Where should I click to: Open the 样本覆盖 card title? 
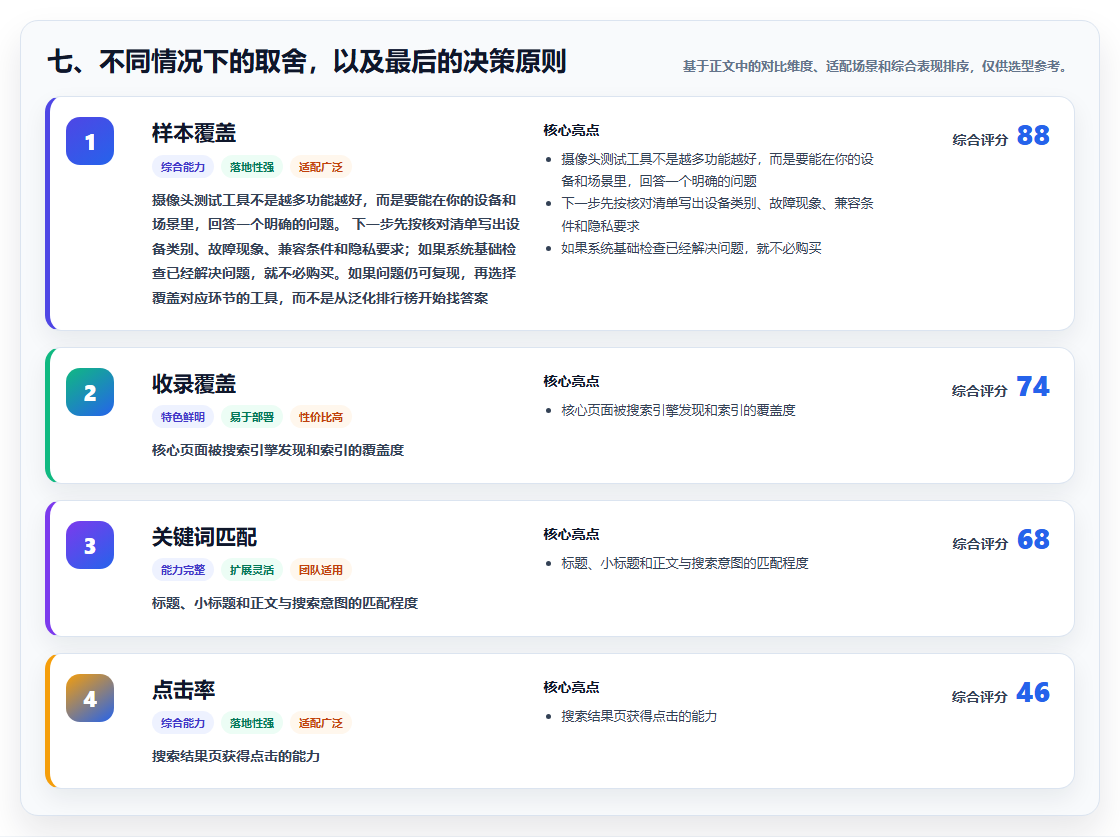[194, 134]
